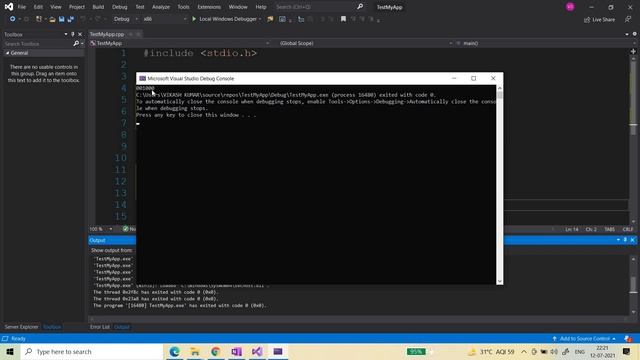Click the Debug Console taskbar icon

point(278,351)
